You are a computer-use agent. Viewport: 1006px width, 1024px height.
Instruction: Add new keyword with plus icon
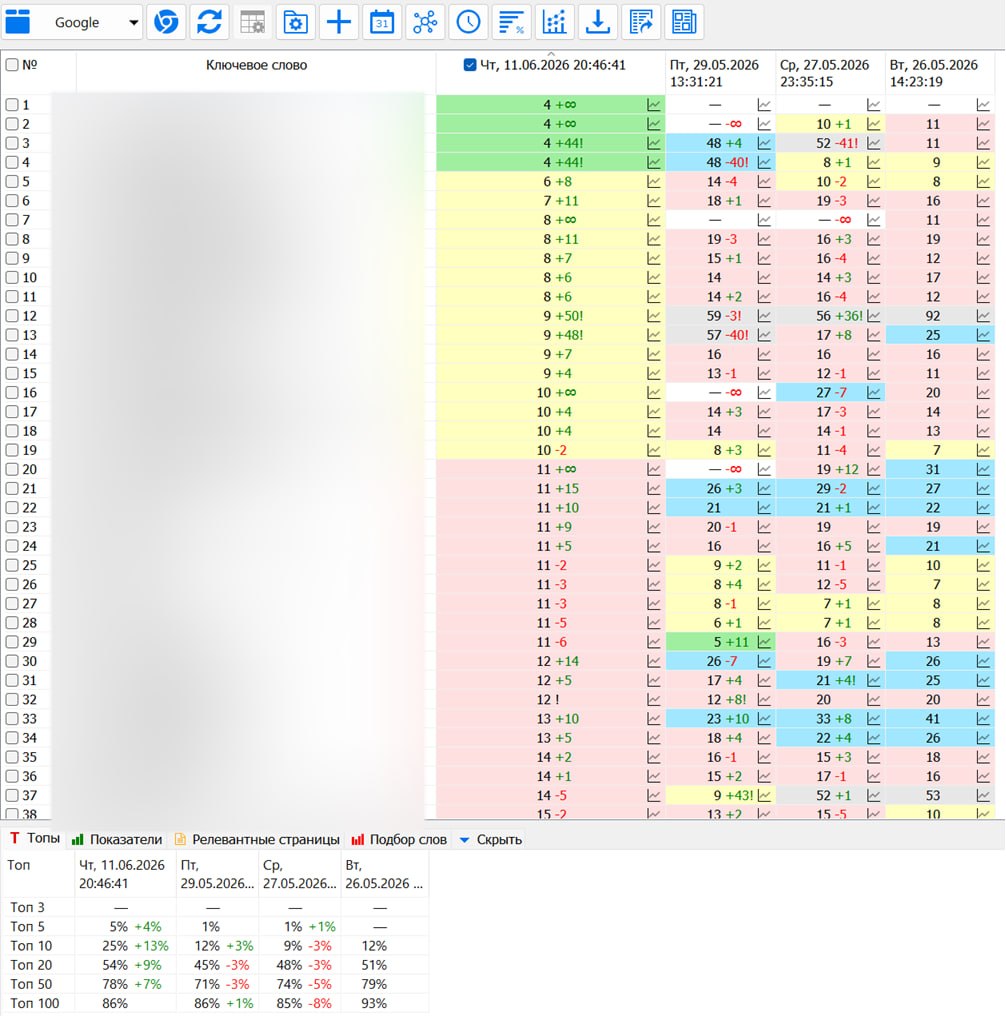coord(338,22)
